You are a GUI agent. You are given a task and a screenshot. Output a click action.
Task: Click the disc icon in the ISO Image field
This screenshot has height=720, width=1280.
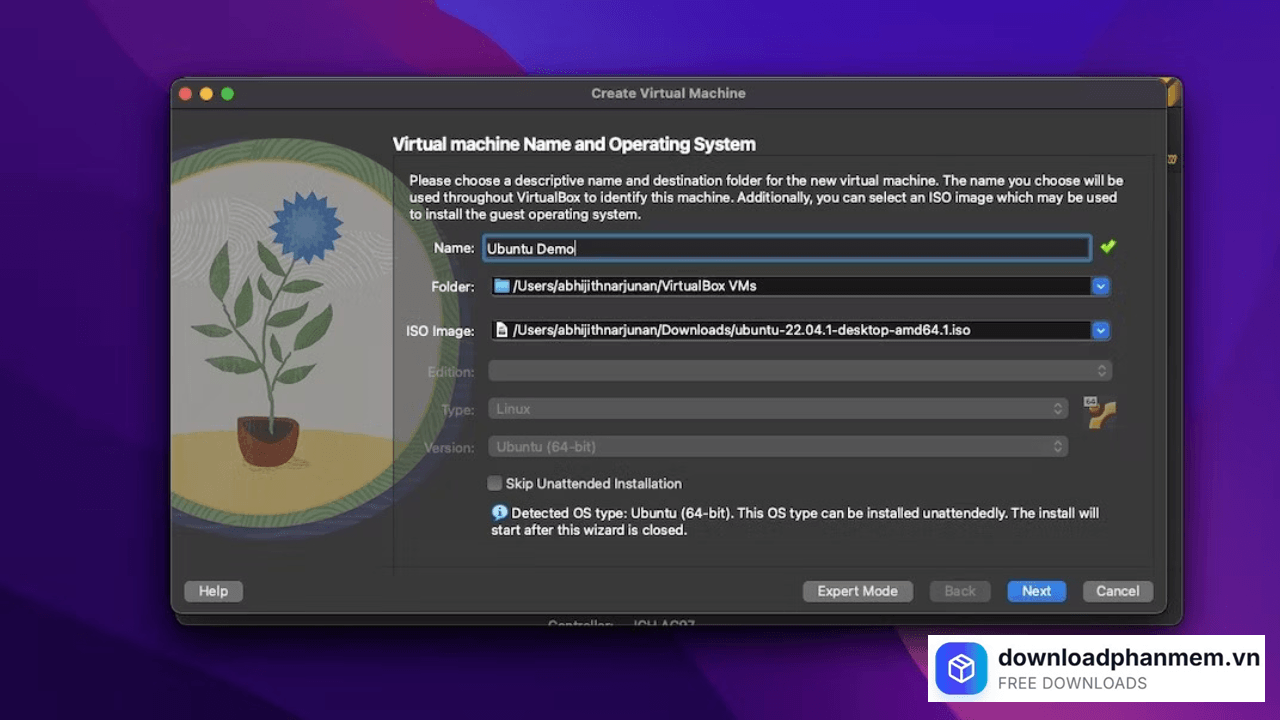502,331
